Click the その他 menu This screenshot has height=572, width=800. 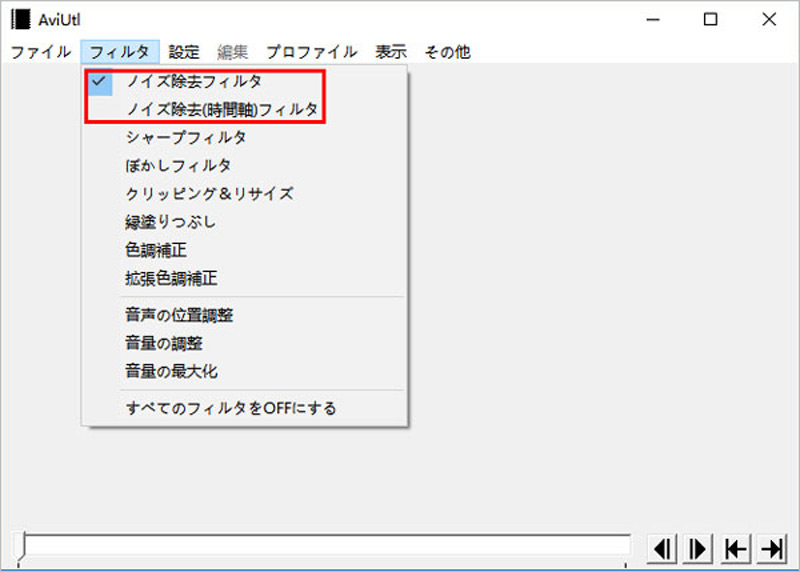pos(447,52)
